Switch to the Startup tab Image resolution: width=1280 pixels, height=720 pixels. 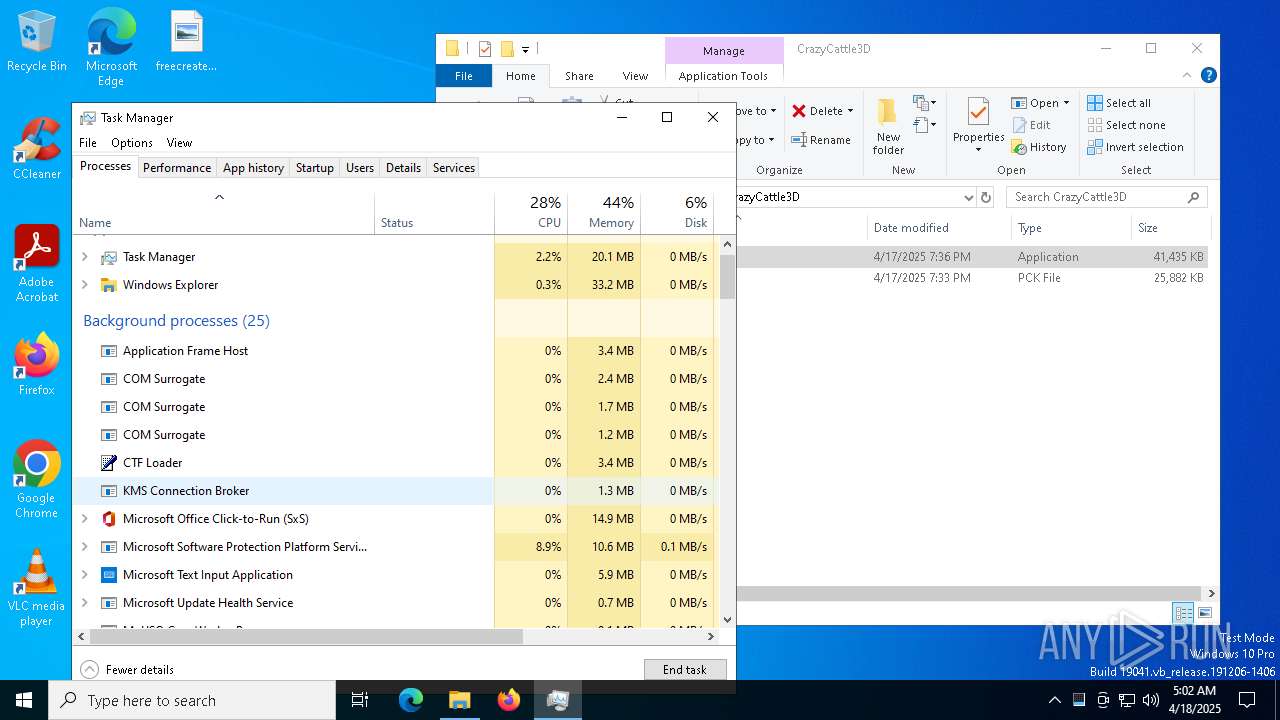(315, 168)
